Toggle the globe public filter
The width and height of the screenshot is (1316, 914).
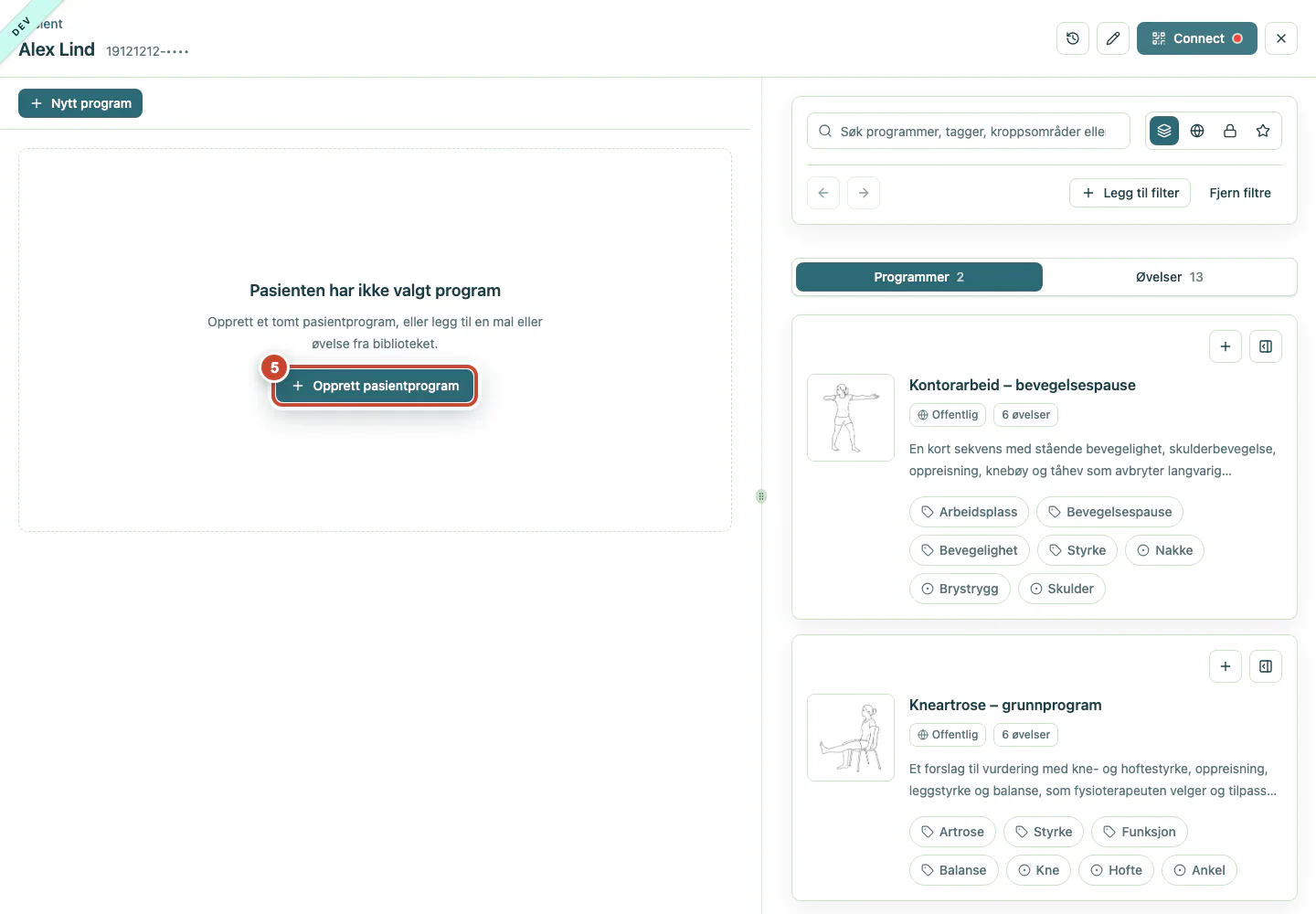coord(1197,131)
